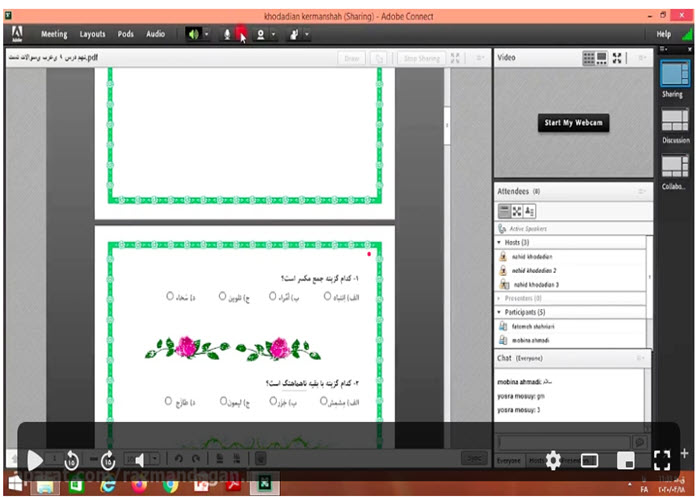
Task: Click the document vertical scrollbar thumb
Action: click(447, 125)
